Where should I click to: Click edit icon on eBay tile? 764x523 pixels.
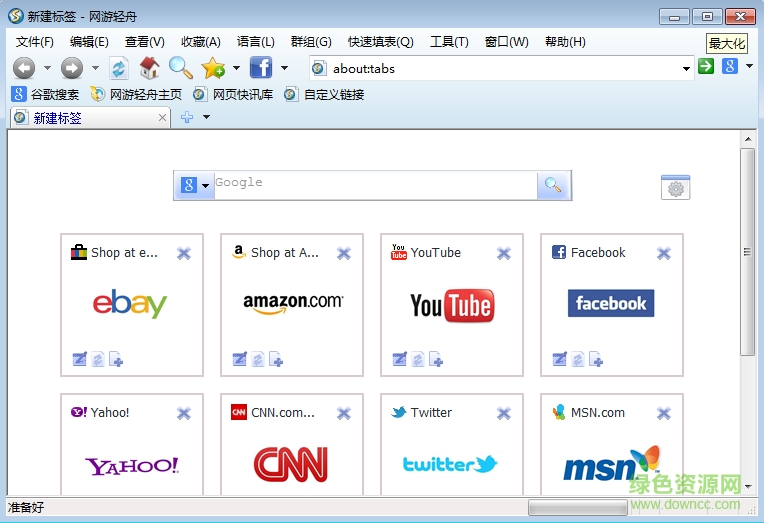(79, 359)
